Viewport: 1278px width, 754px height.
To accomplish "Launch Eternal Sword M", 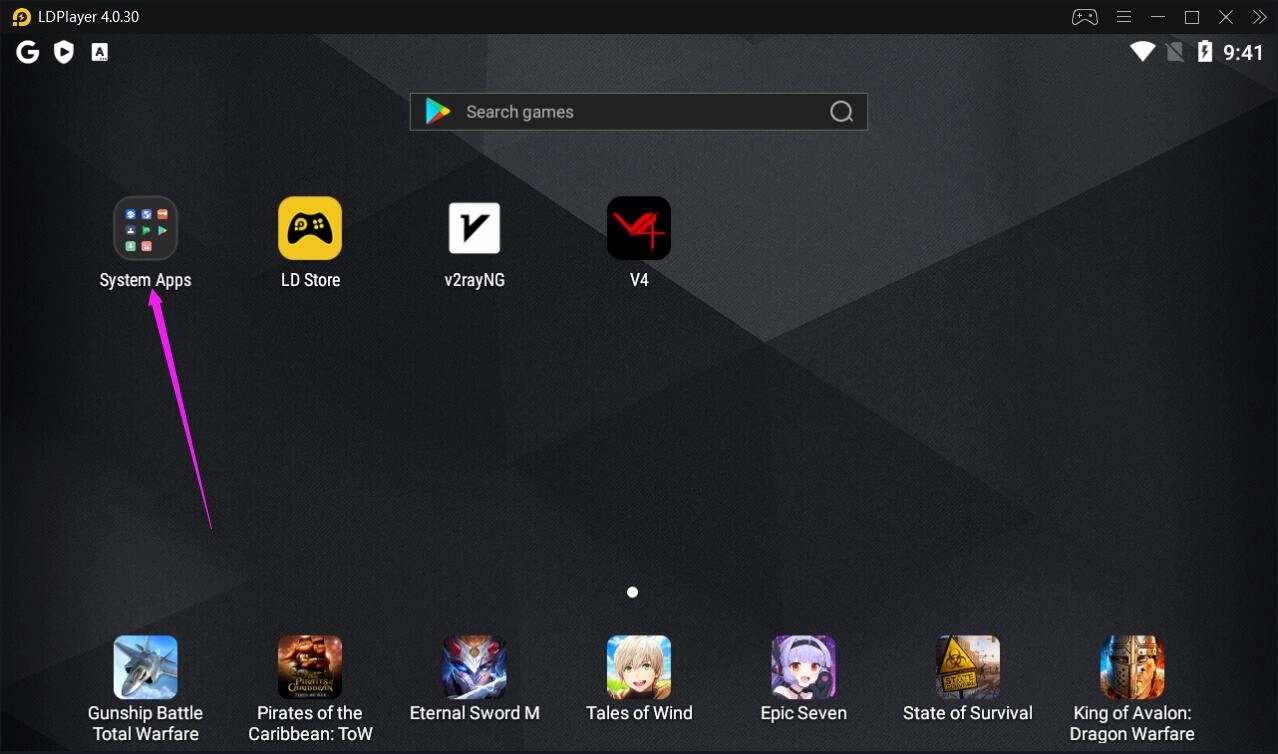I will point(474,666).
